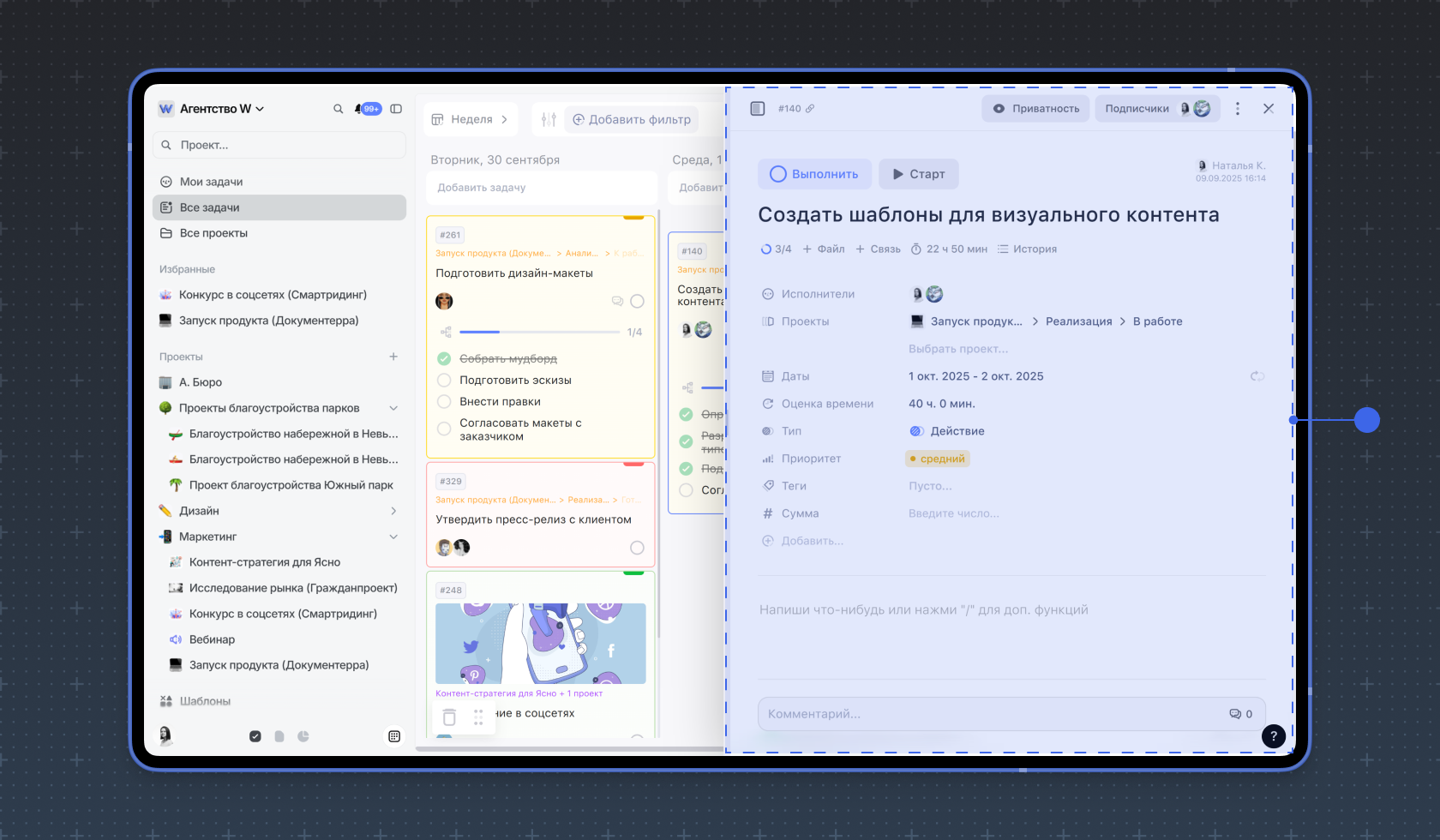Open the three-dot task options menu
This screenshot has height=840, width=1440.
click(1237, 109)
